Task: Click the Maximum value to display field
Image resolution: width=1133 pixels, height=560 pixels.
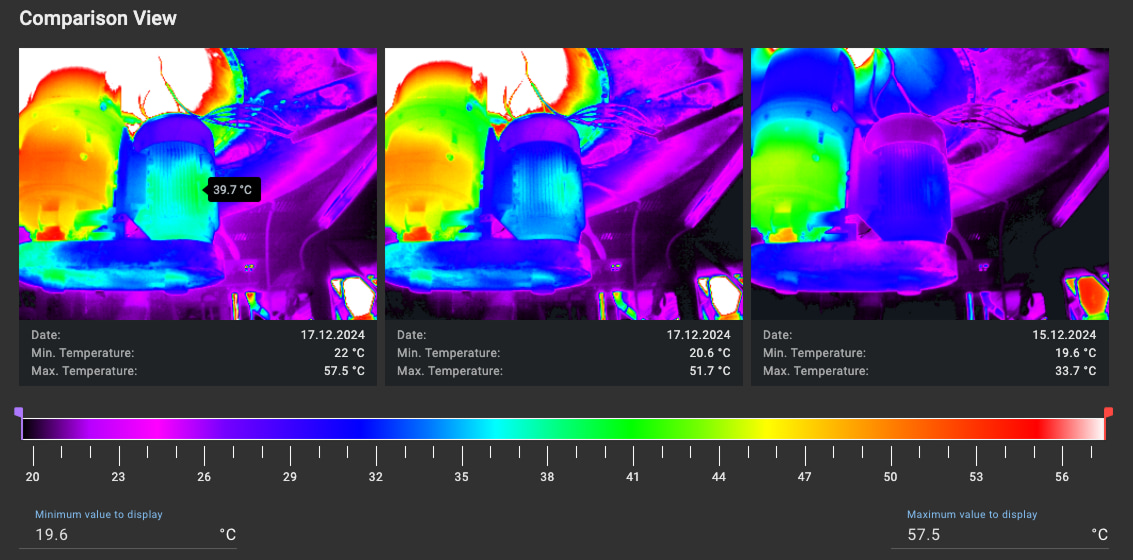Action: [x=999, y=535]
